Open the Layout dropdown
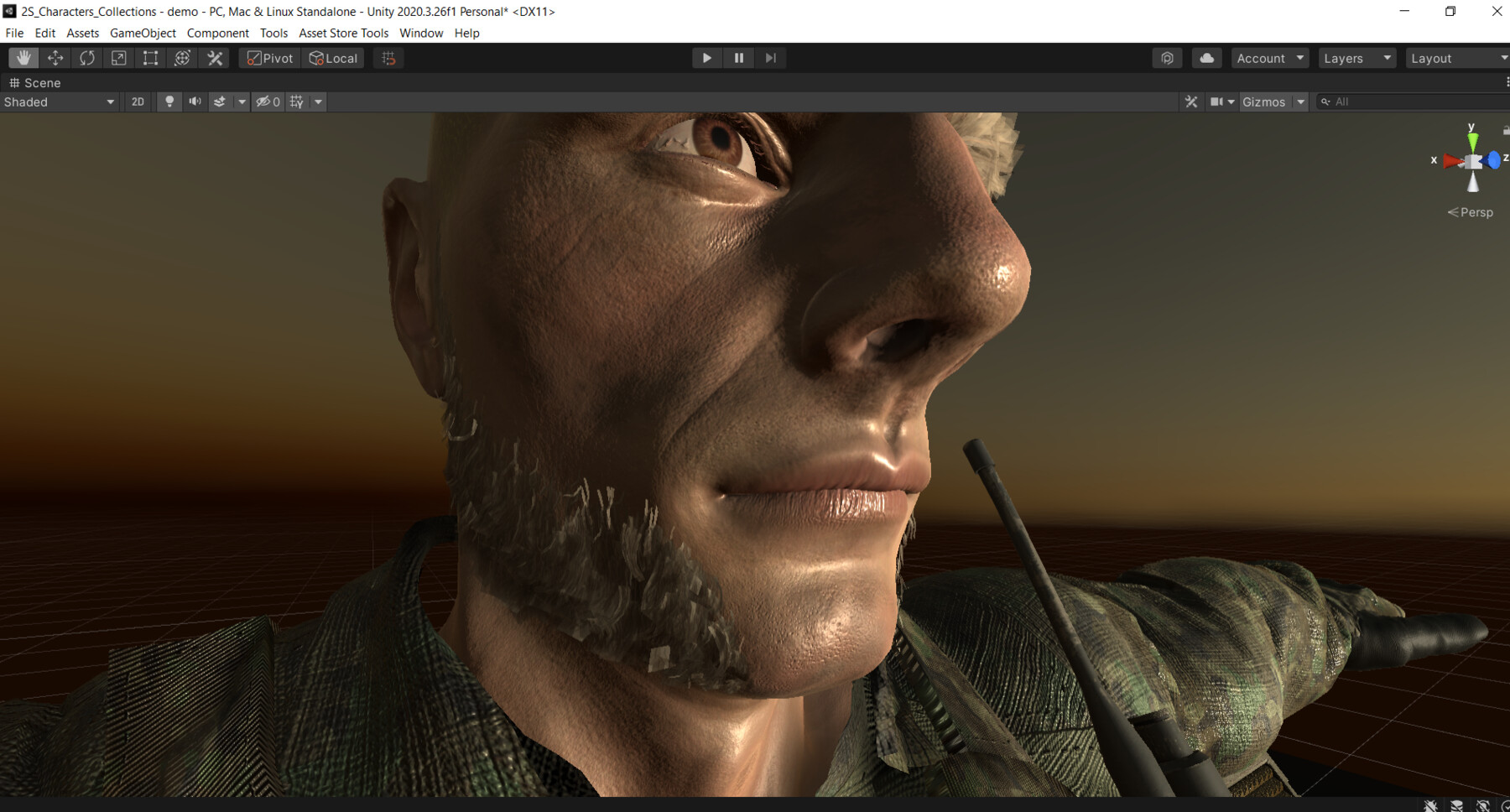The image size is (1510, 812). 1458,58
